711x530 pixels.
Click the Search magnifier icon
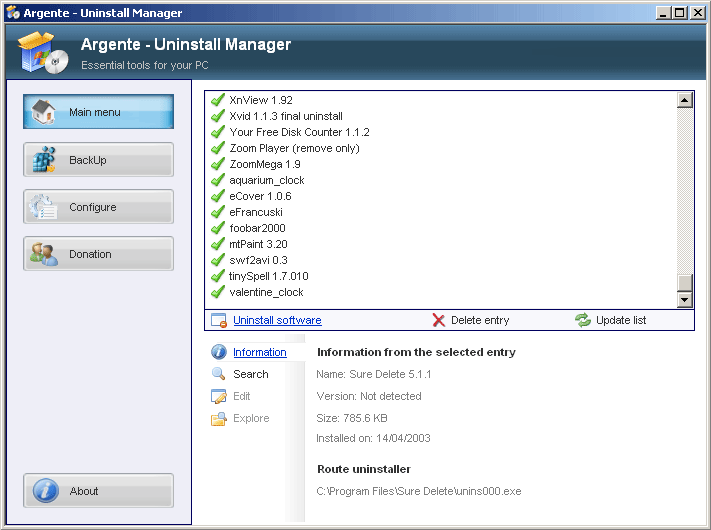(x=219, y=374)
